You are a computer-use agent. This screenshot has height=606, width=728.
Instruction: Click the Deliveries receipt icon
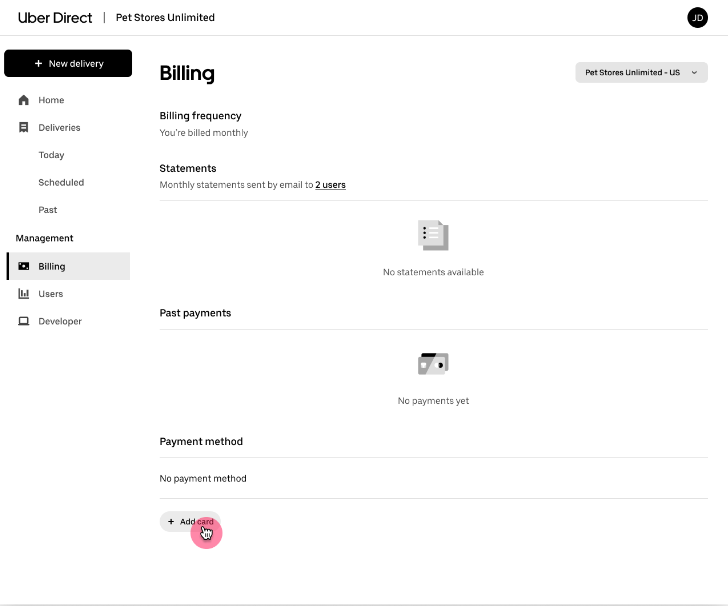24,128
